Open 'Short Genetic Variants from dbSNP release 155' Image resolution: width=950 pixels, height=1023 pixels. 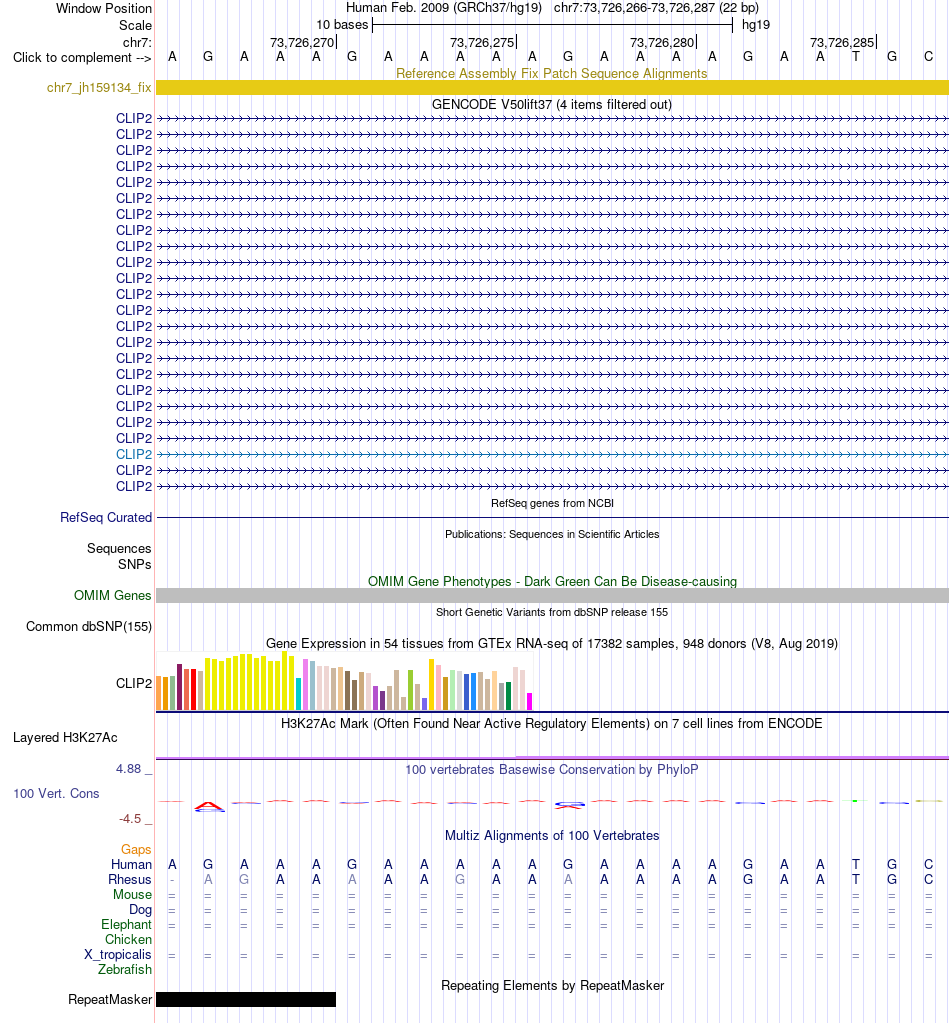[552, 612]
